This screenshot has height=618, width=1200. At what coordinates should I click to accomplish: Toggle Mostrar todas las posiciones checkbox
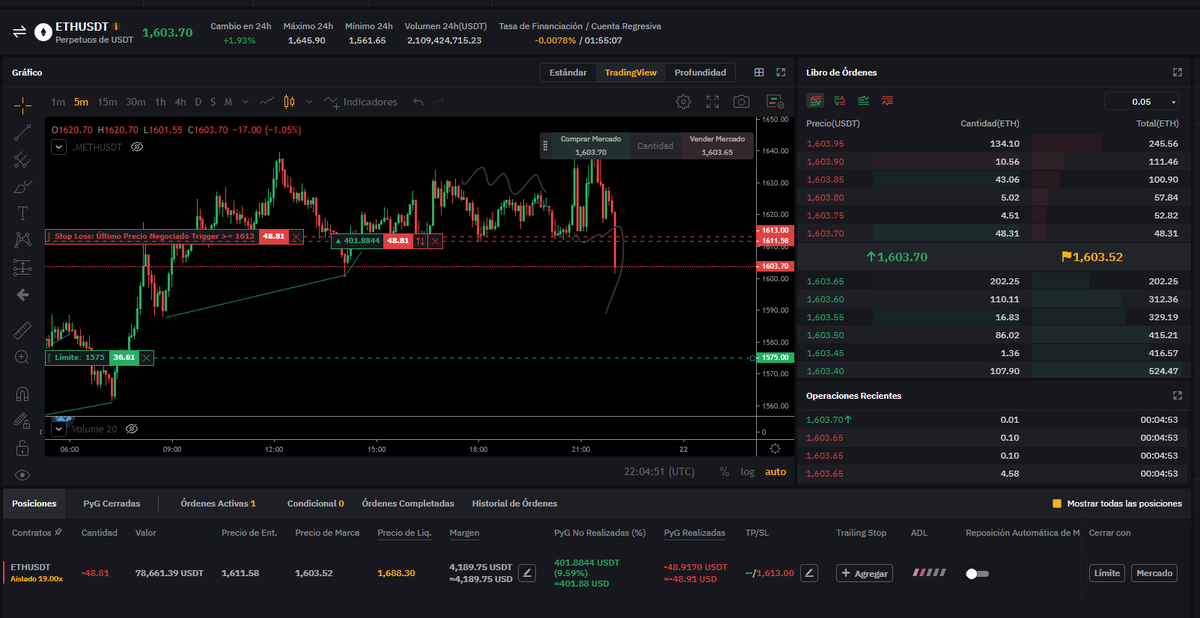point(1057,503)
